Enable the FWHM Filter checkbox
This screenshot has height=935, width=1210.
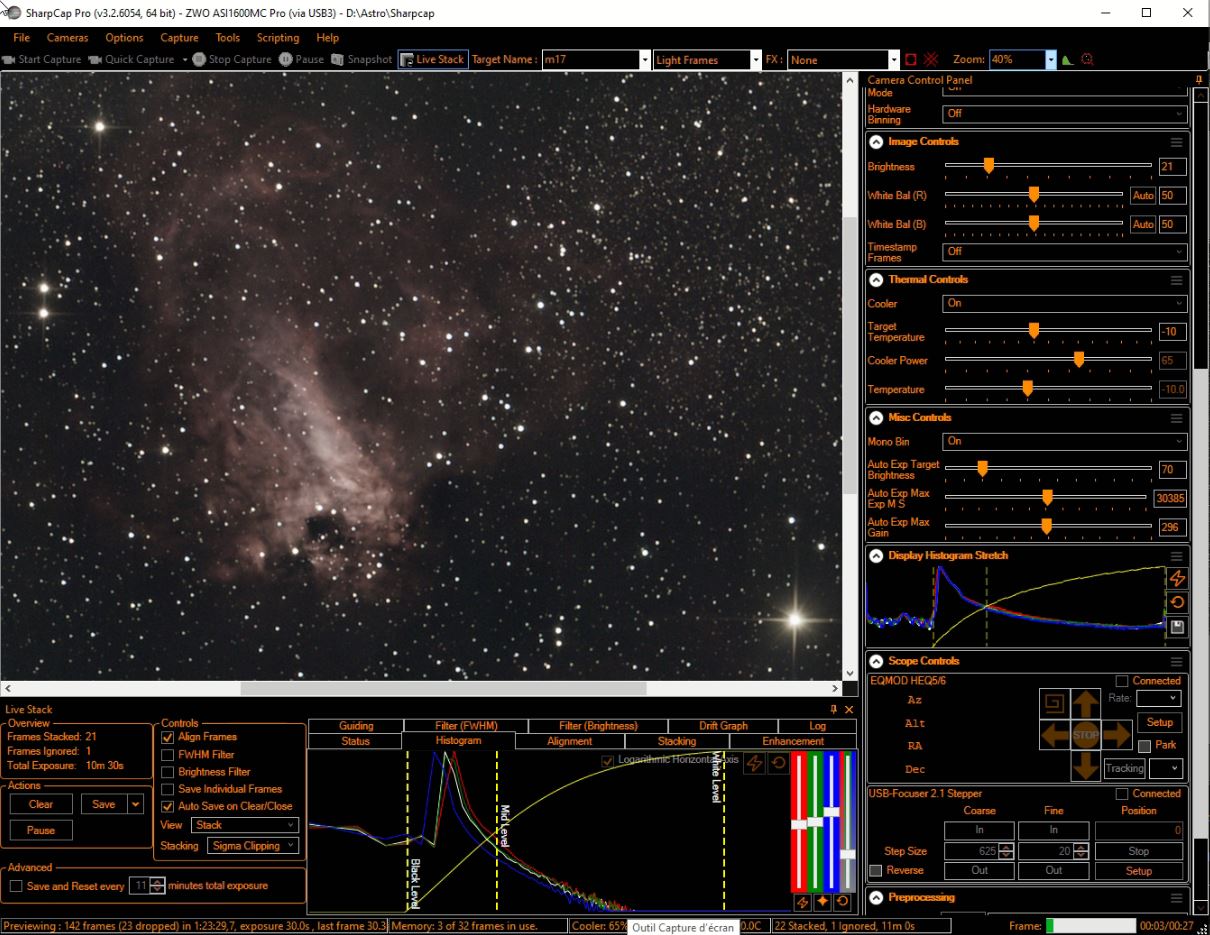pyautogui.click(x=168, y=755)
